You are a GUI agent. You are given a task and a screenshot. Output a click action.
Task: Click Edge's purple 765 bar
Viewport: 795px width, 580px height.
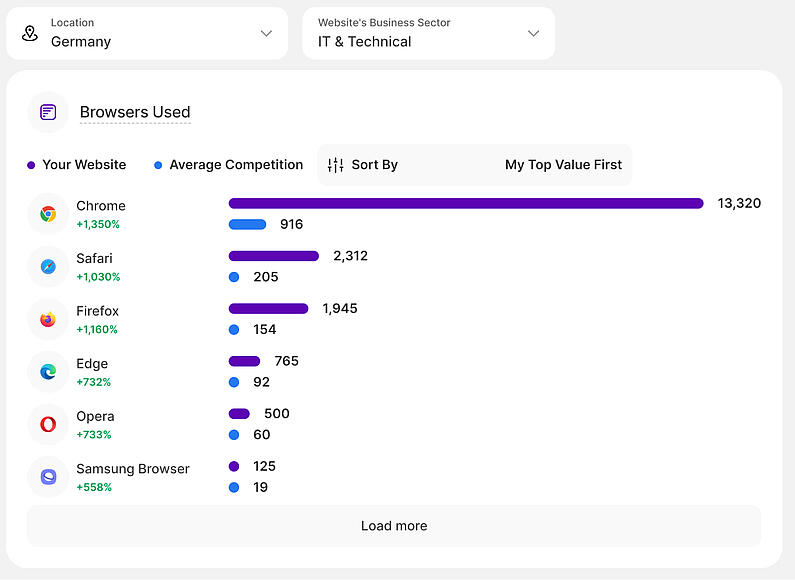pyautogui.click(x=244, y=361)
